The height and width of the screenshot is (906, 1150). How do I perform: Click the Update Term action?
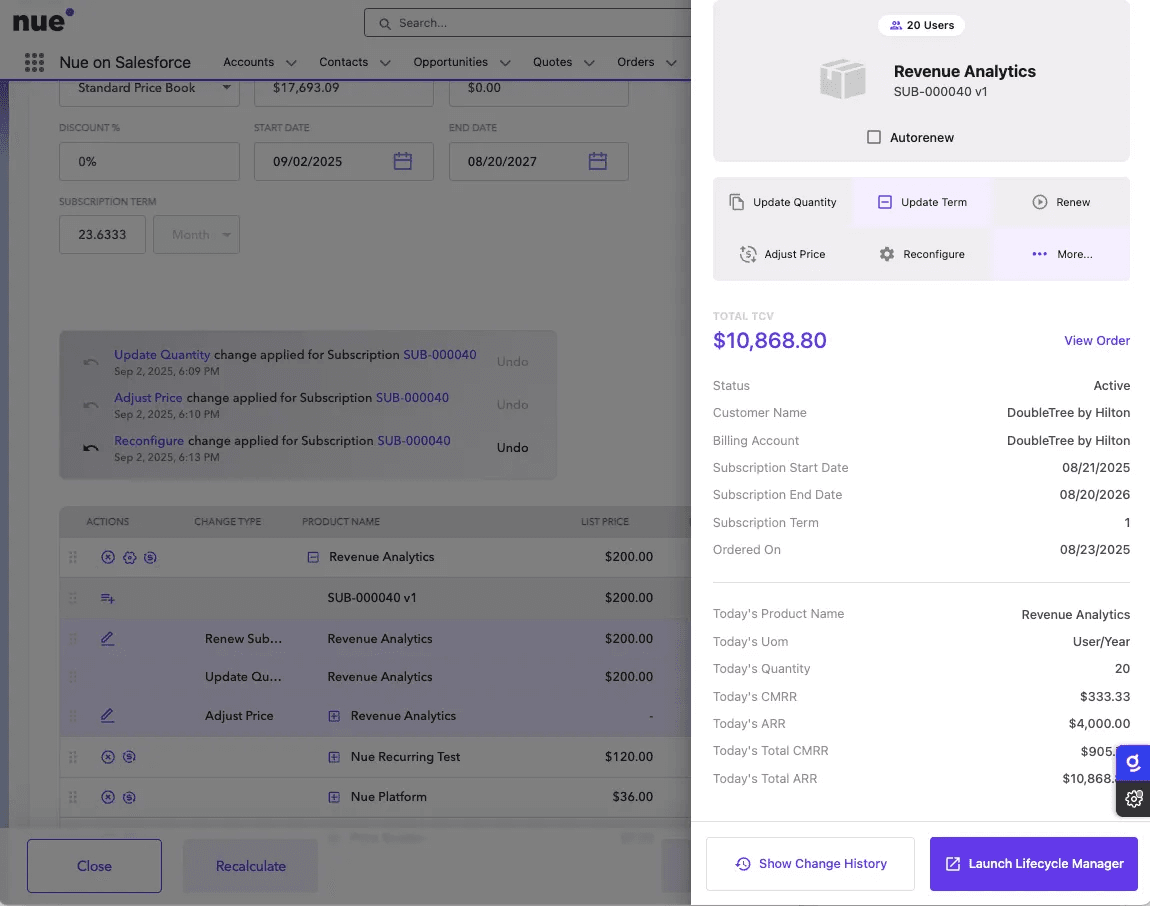pos(922,202)
